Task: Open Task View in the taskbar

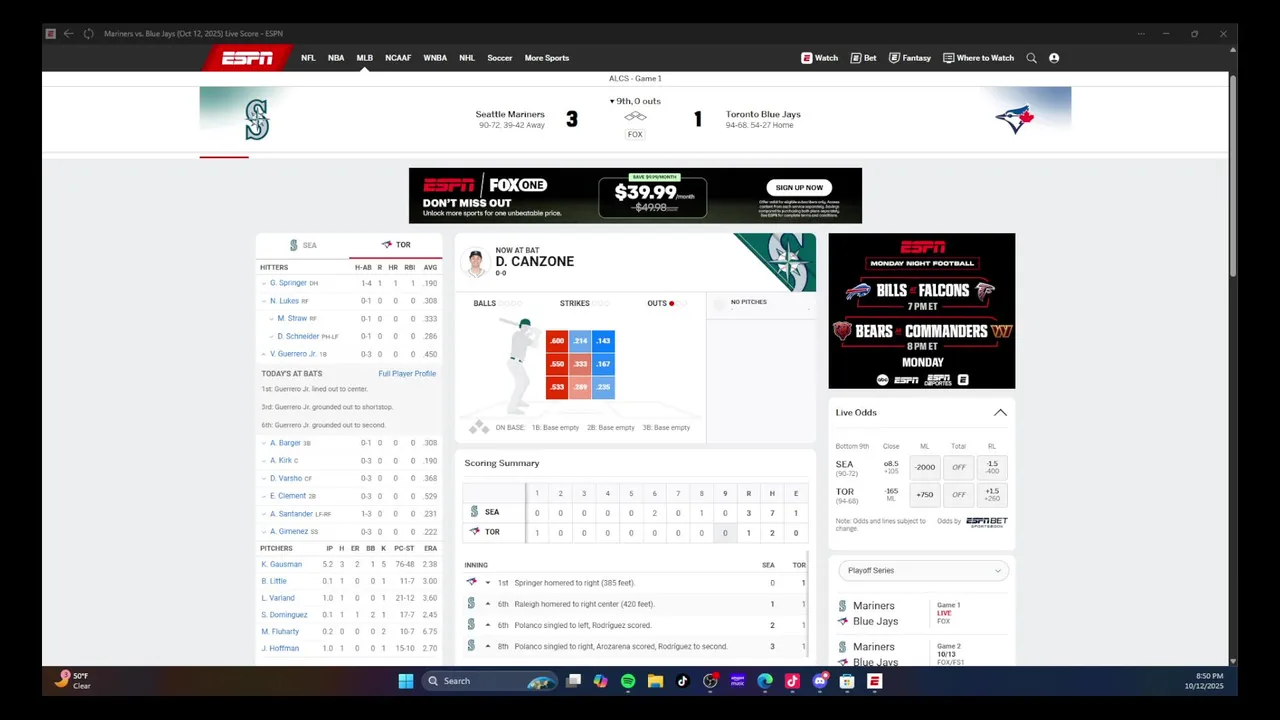Action: (x=573, y=681)
